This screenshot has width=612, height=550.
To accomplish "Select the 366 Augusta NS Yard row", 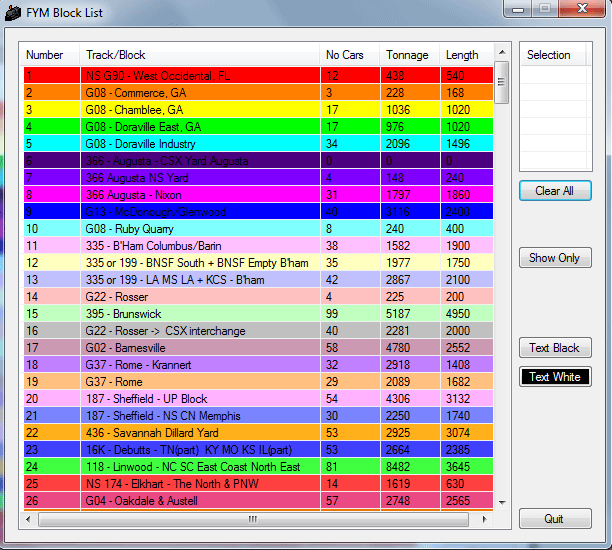I will coord(258,178).
